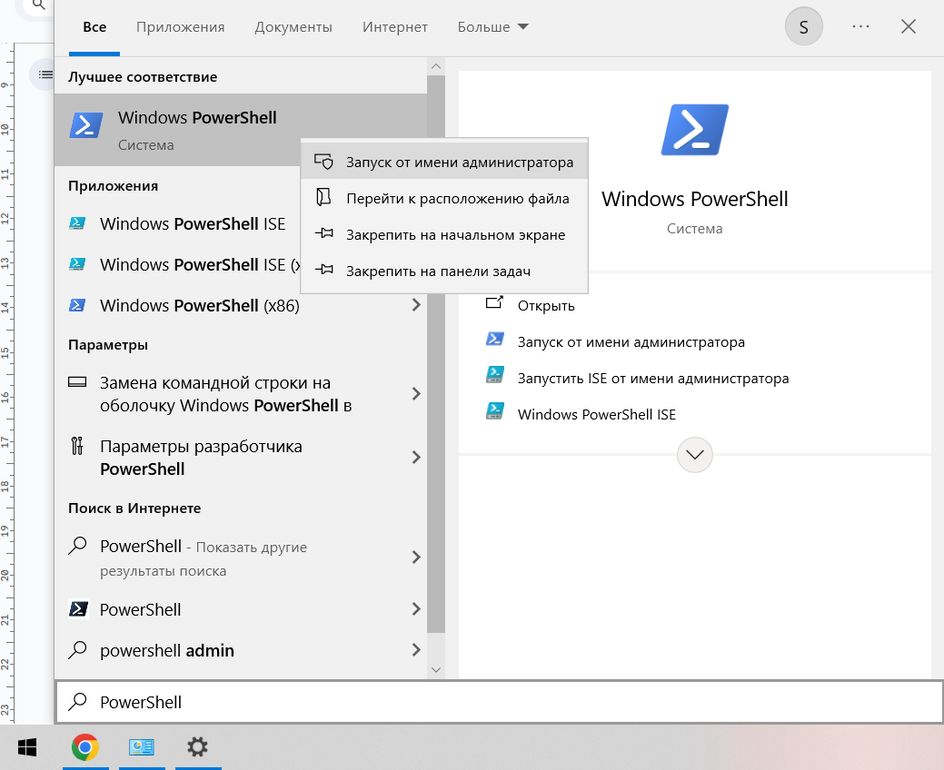Click the ISE icon beside 'Запустить ISE от имени администратора'
The image size is (944, 770).
tap(495, 375)
